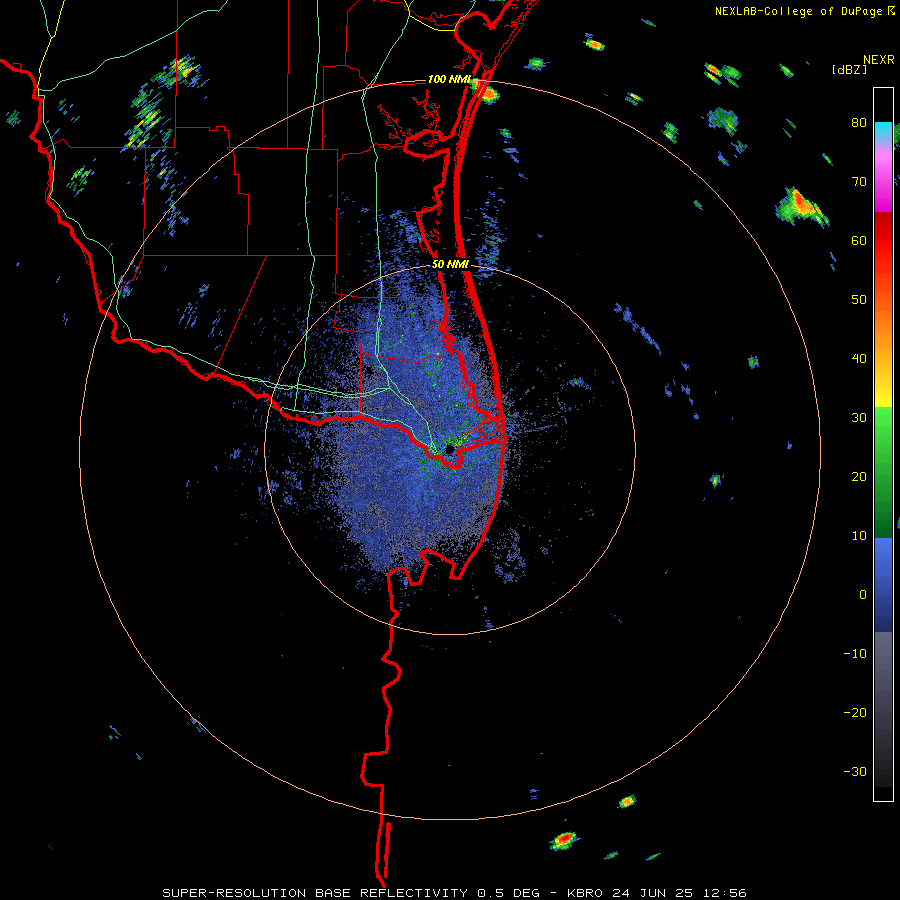Click the large storm cell east of color bar
900x900 pixels.
click(802, 207)
